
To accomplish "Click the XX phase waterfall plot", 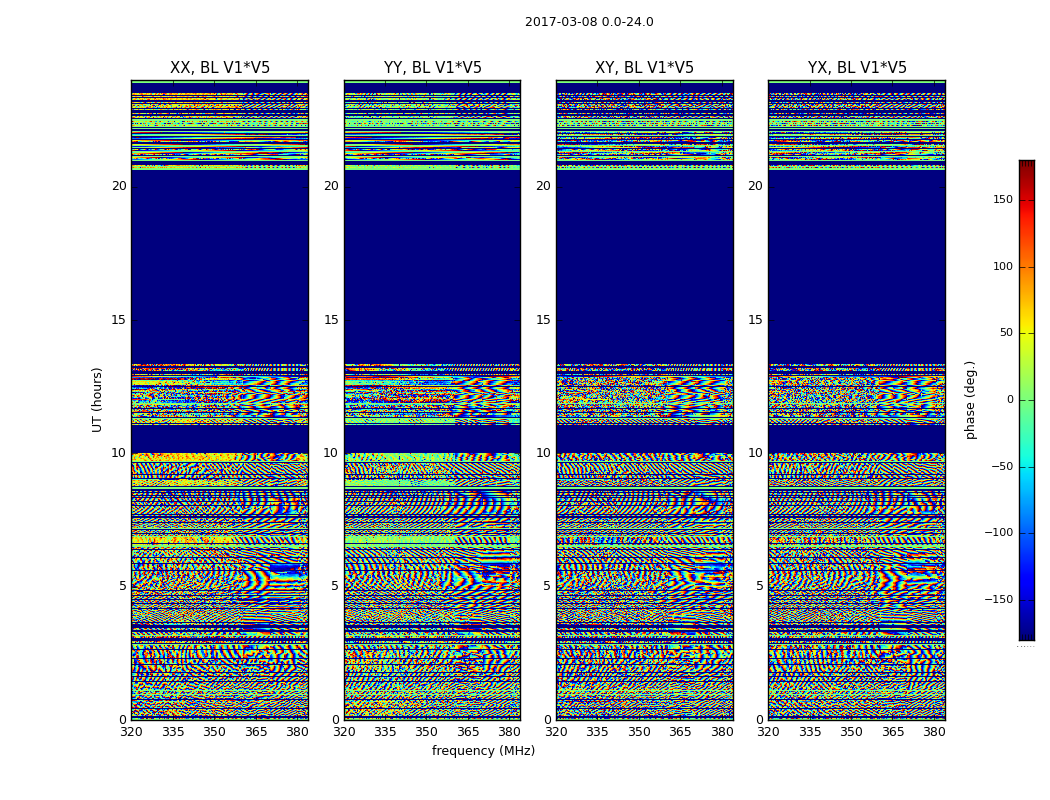I will (x=220, y=400).
